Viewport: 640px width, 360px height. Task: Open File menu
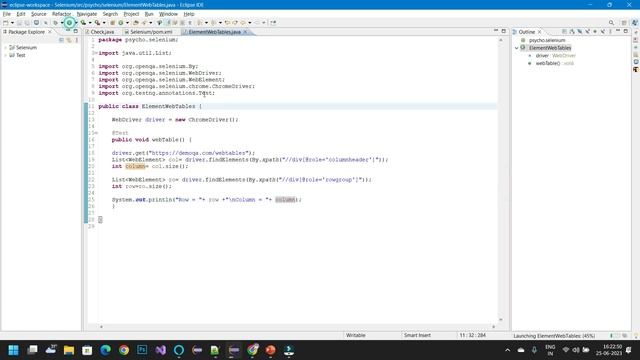(x=7, y=14)
